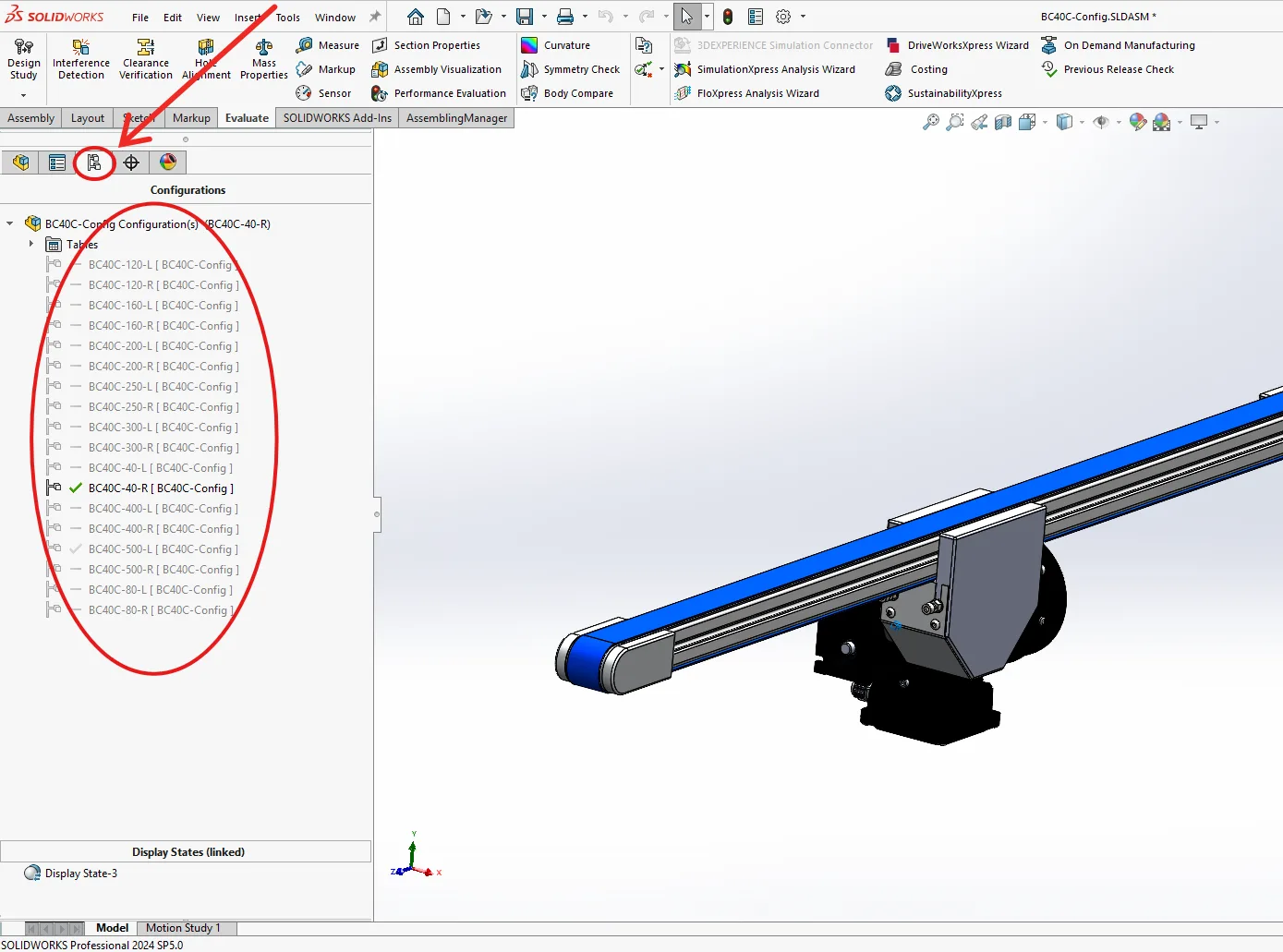Pin the menu bar with pushpin

(375, 17)
